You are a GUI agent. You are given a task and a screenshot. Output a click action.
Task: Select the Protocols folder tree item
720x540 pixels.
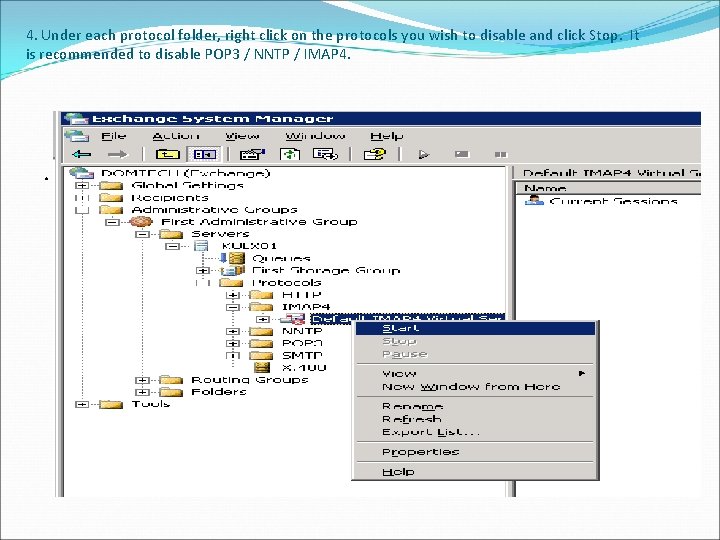click(287, 282)
